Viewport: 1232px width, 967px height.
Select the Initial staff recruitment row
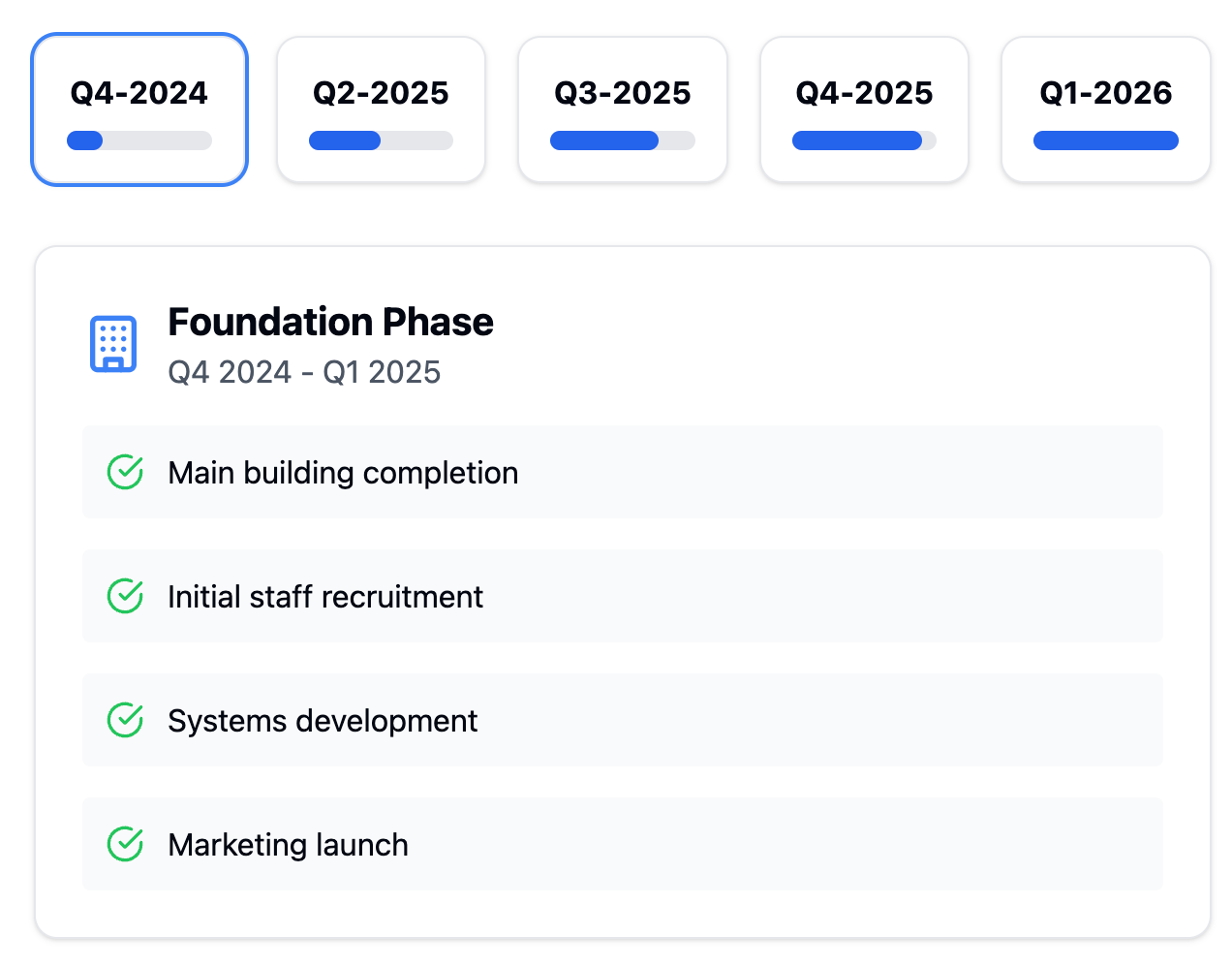click(x=623, y=596)
